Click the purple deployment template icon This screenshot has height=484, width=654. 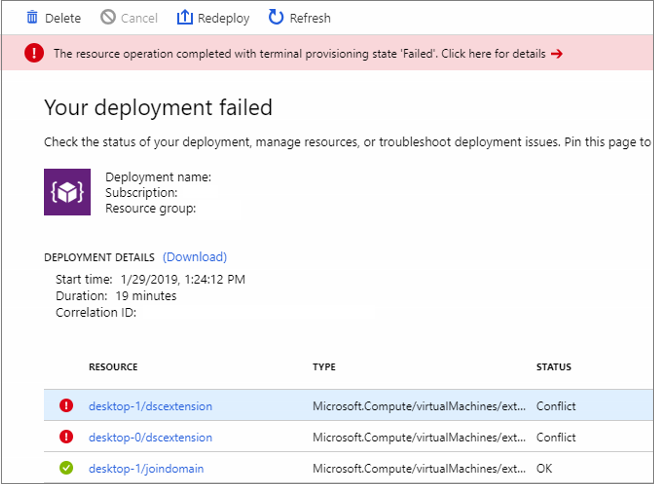(67, 192)
